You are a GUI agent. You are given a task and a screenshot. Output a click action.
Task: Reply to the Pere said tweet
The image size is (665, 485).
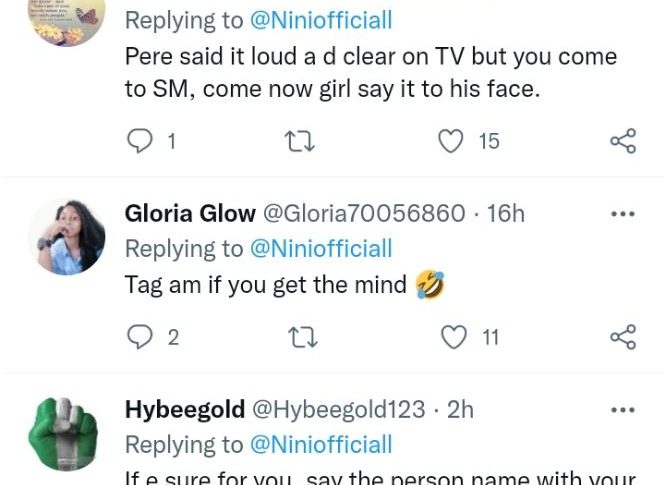141,142
